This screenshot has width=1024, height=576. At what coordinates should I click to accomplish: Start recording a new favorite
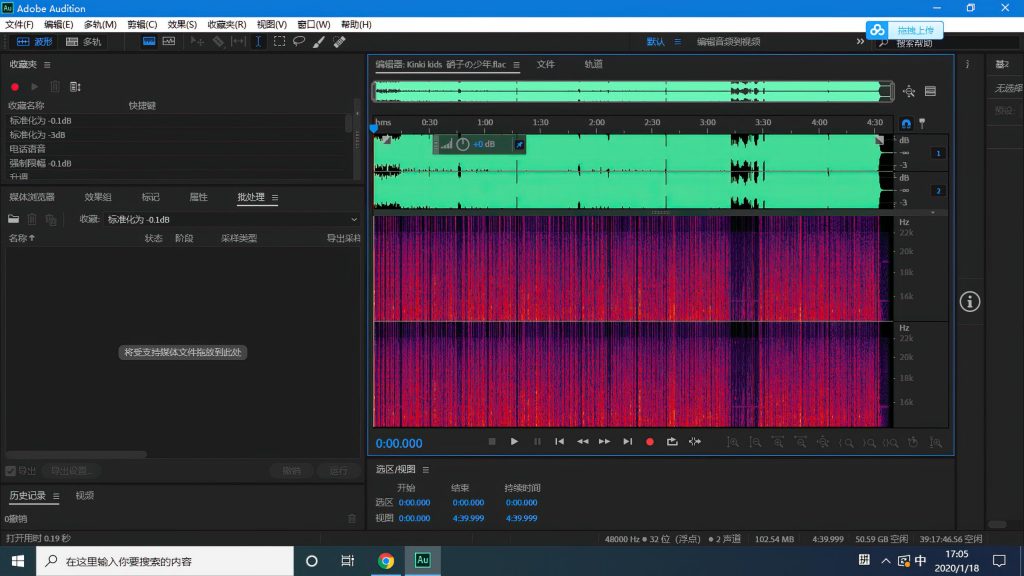pyautogui.click(x=15, y=87)
